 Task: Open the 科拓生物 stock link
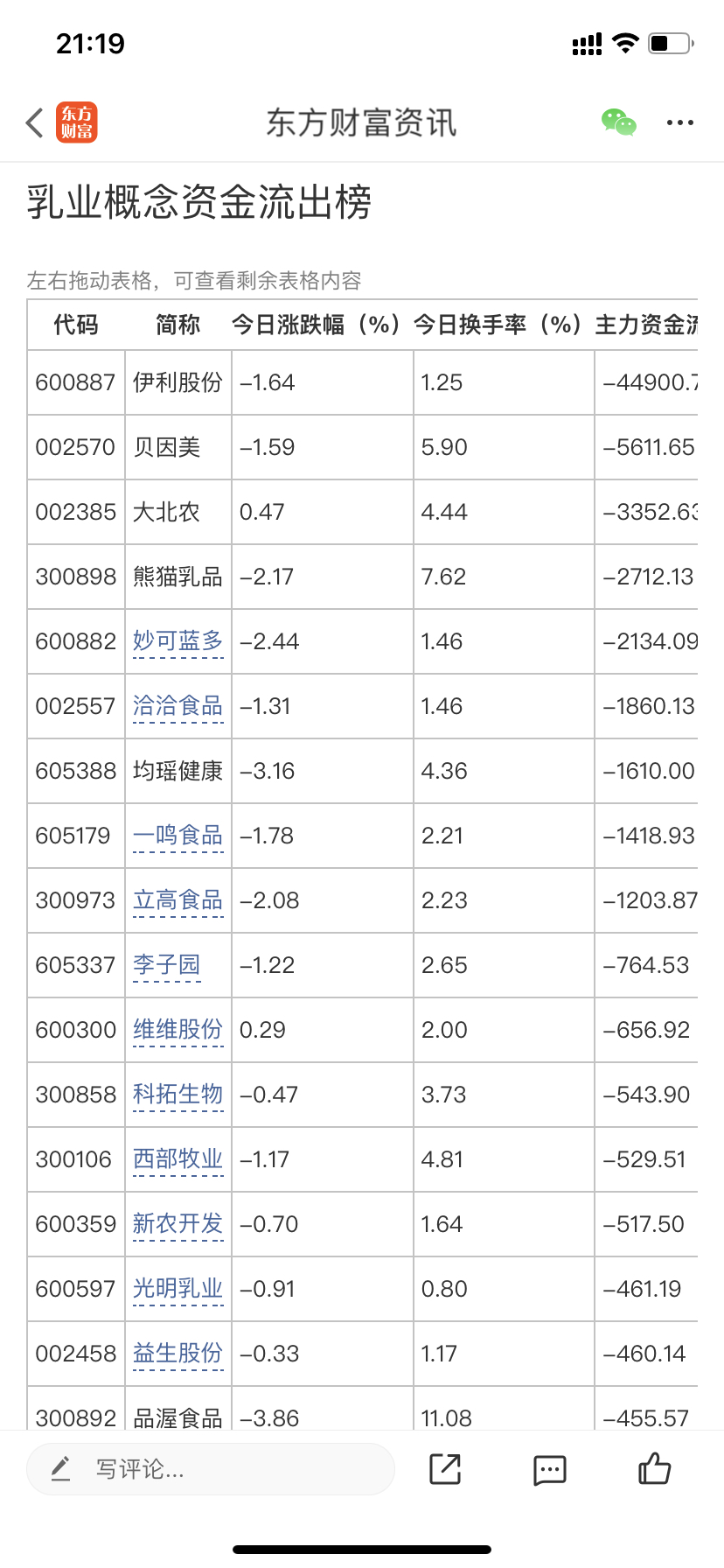[x=178, y=1095]
